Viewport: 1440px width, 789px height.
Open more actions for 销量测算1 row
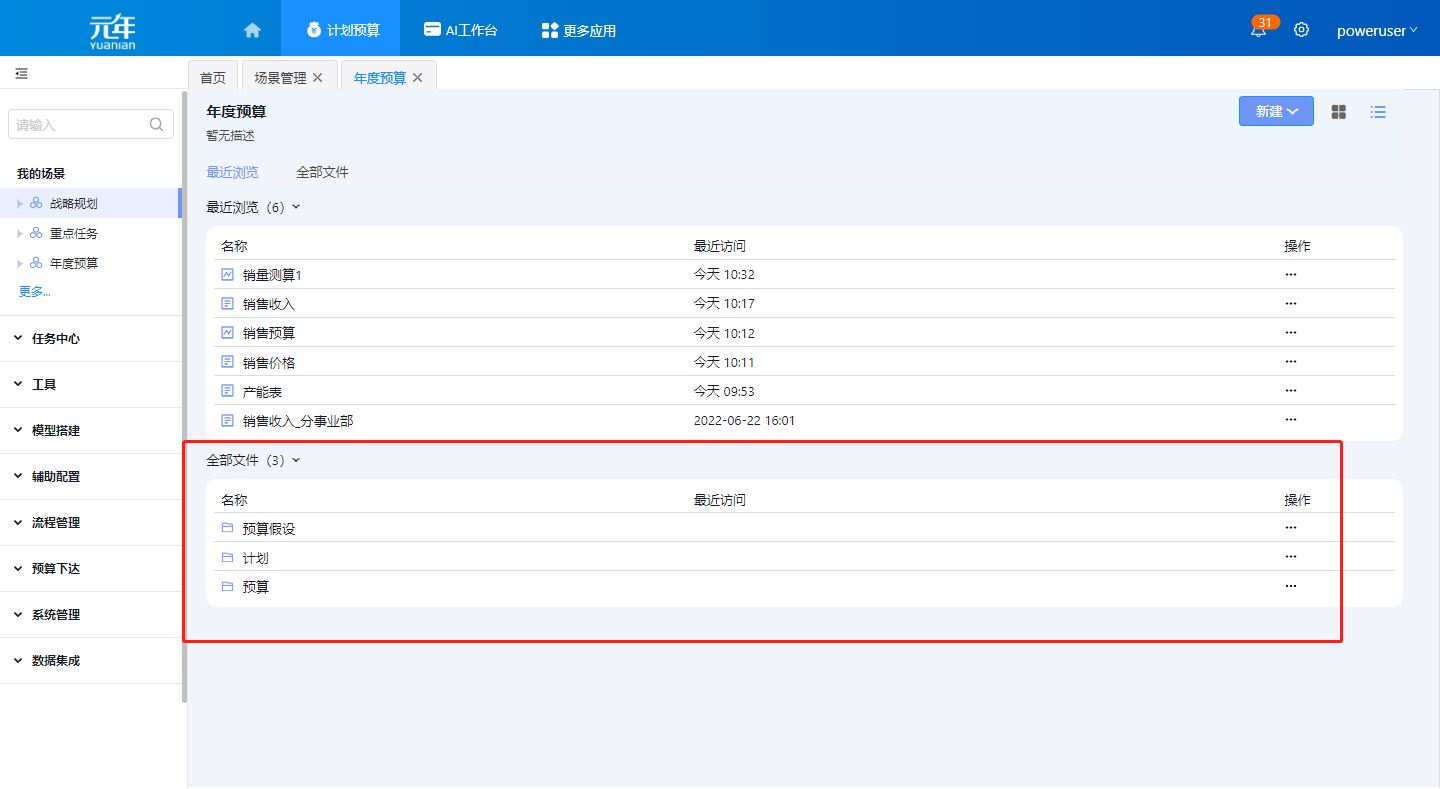1290,274
